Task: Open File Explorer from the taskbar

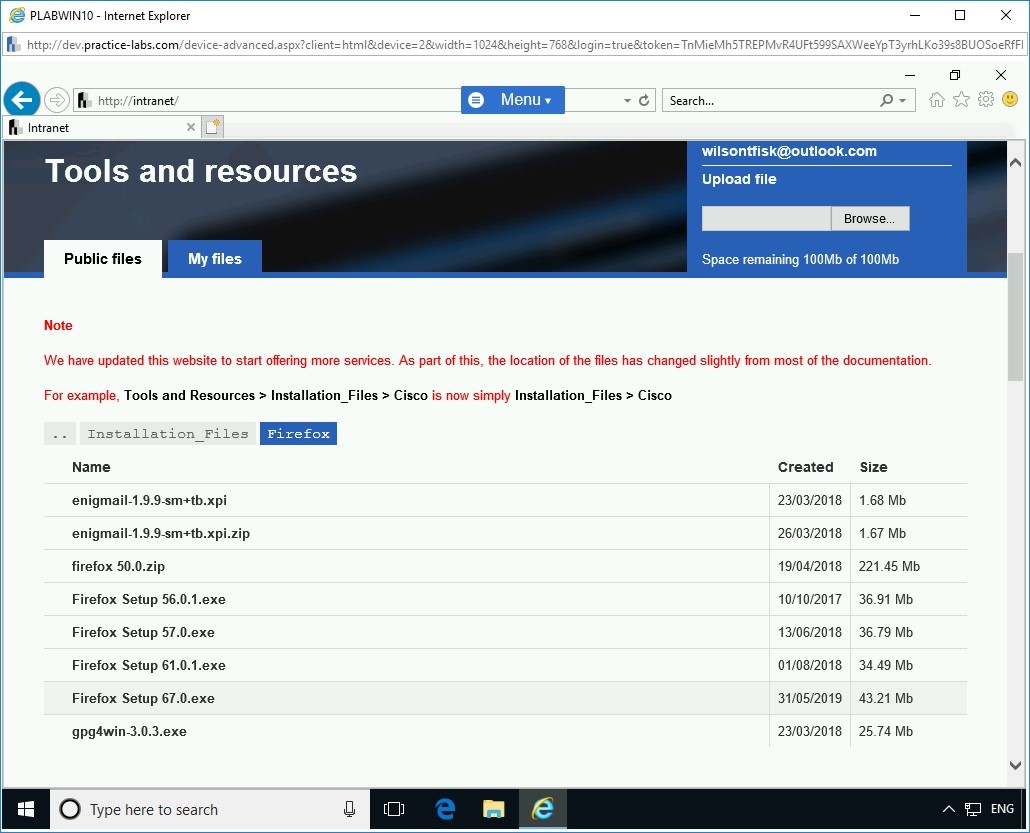Action: click(x=493, y=809)
